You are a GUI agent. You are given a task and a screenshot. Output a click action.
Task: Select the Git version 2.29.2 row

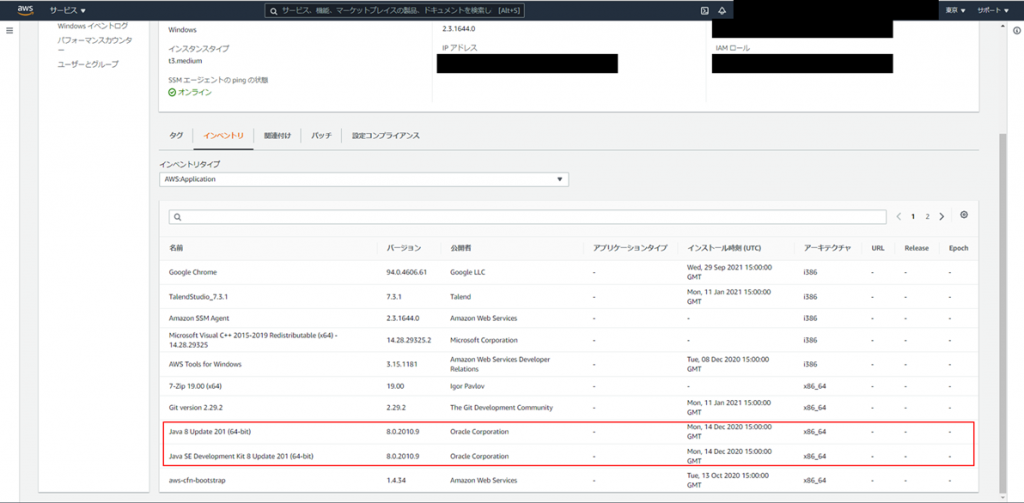coord(568,408)
